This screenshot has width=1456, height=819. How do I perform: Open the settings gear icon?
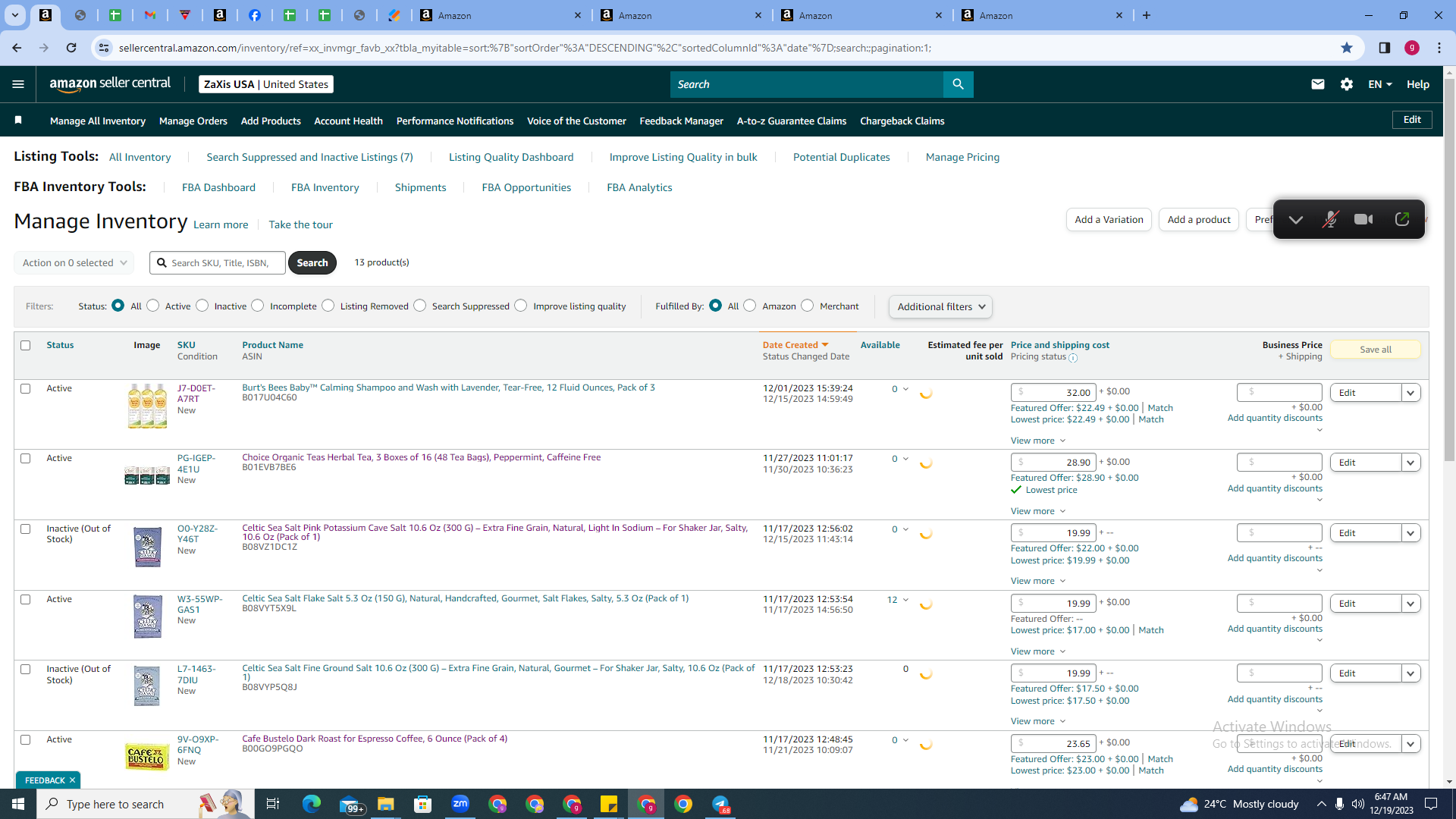(1347, 84)
